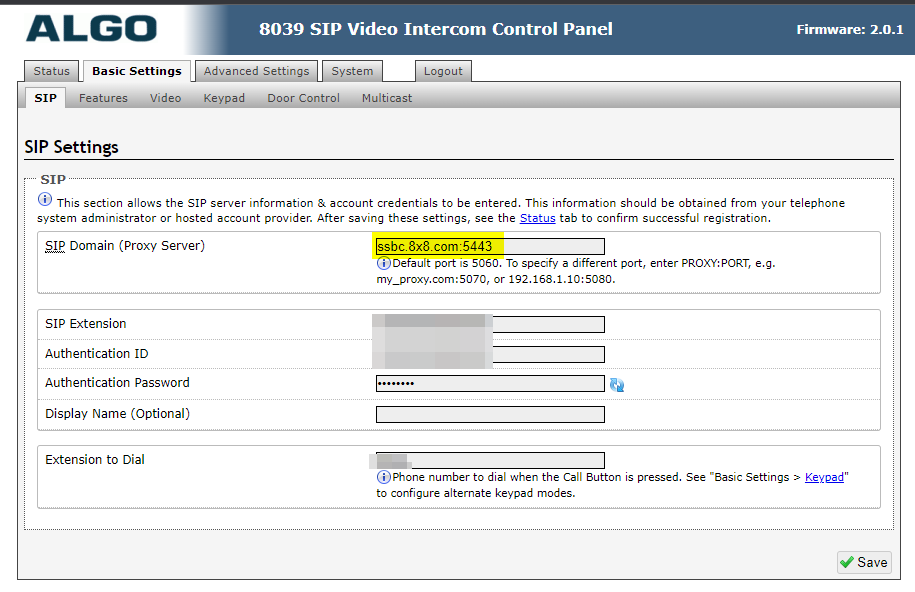Select the Basic Settings tab
Image resolution: width=915 pixels, height=592 pixels.
[x=137, y=71]
